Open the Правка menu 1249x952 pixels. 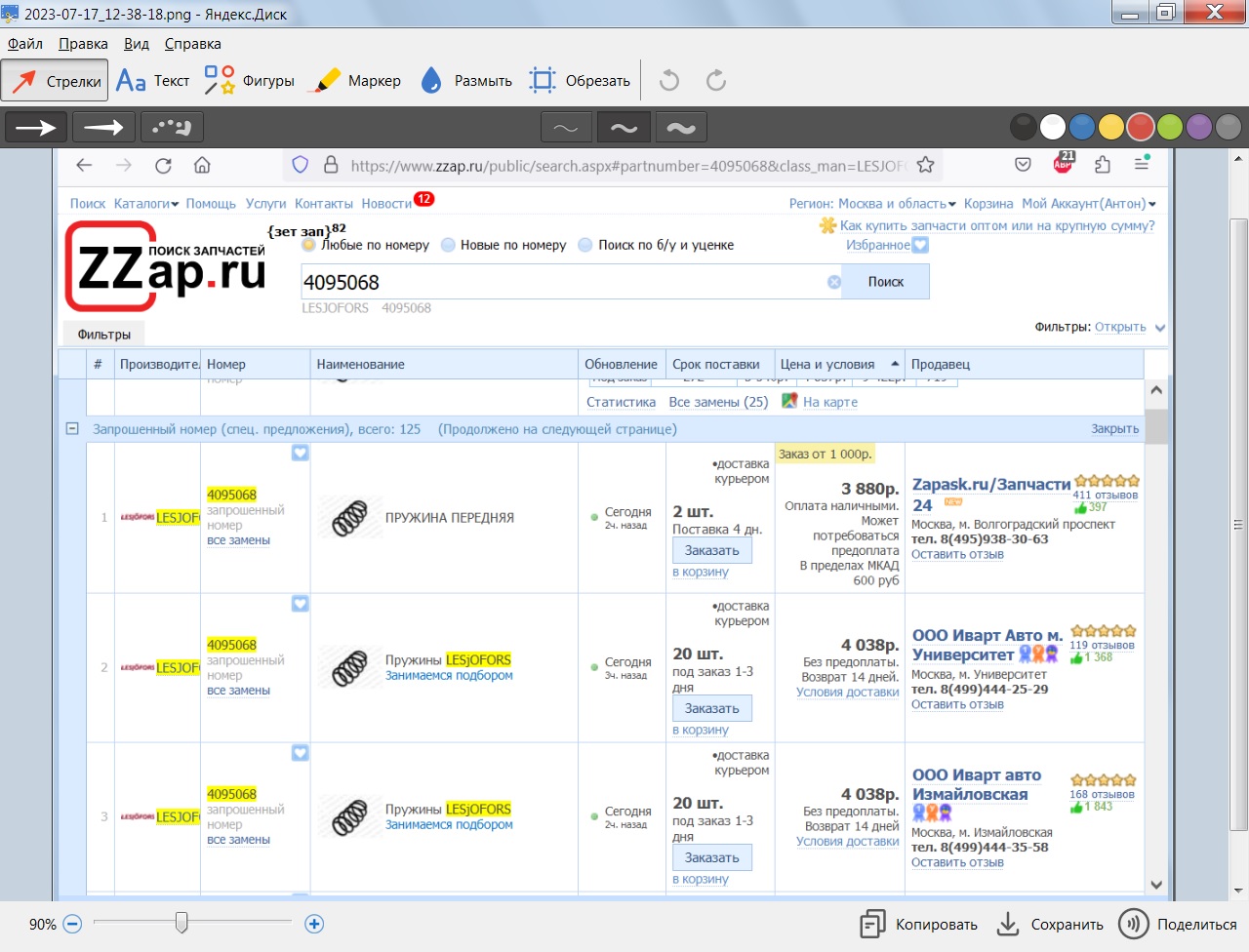(83, 44)
